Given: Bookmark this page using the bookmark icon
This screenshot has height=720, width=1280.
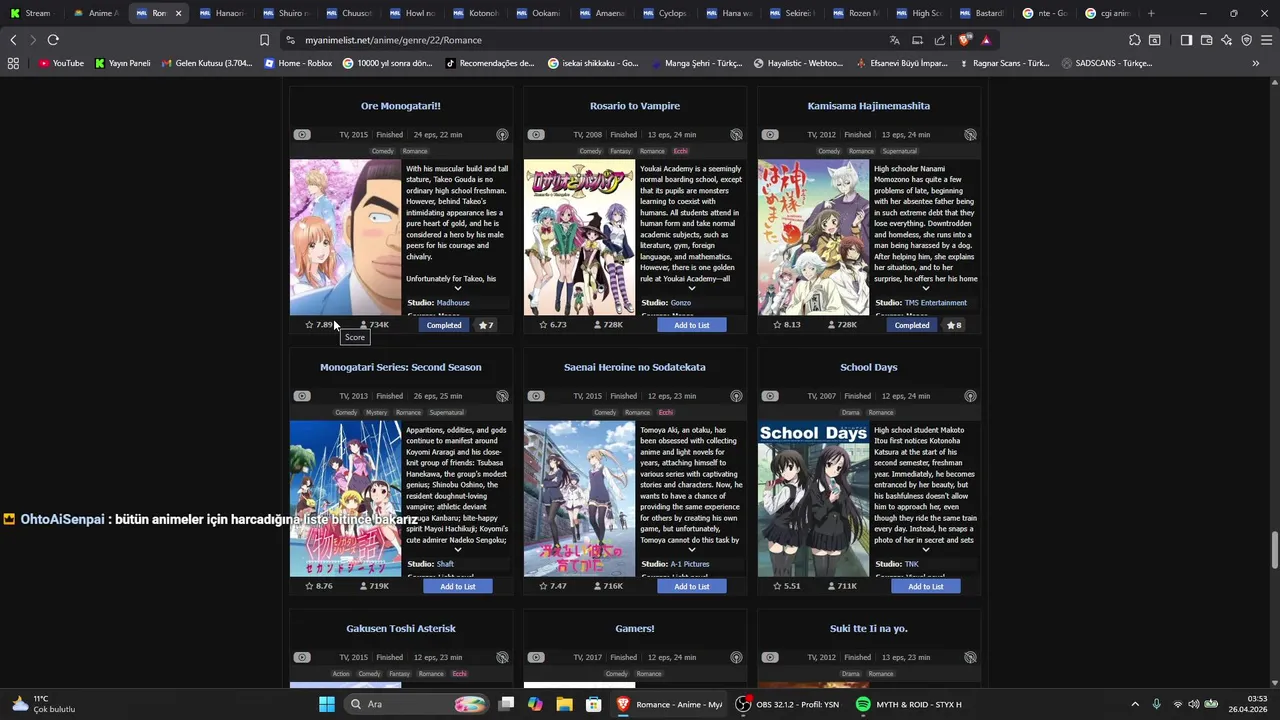Looking at the screenshot, I should (x=264, y=40).
